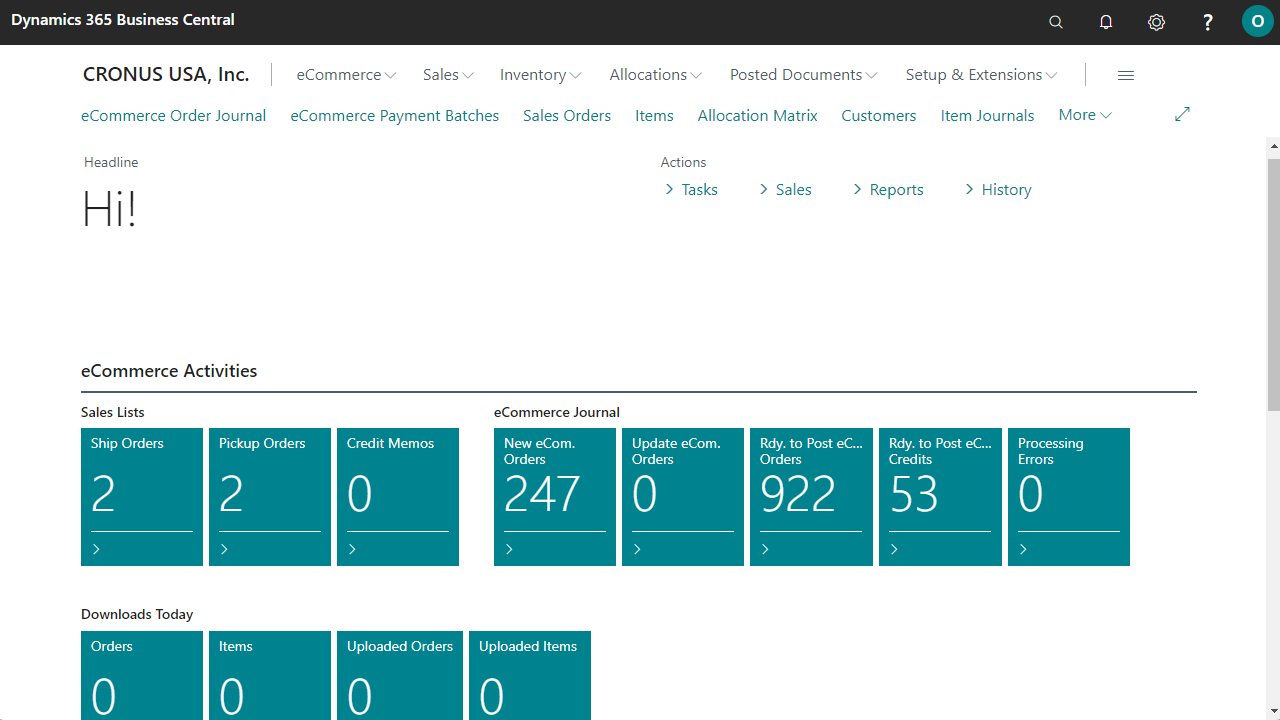The width and height of the screenshot is (1280, 720).
Task: Open the user account avatar
Action: 1257,22
